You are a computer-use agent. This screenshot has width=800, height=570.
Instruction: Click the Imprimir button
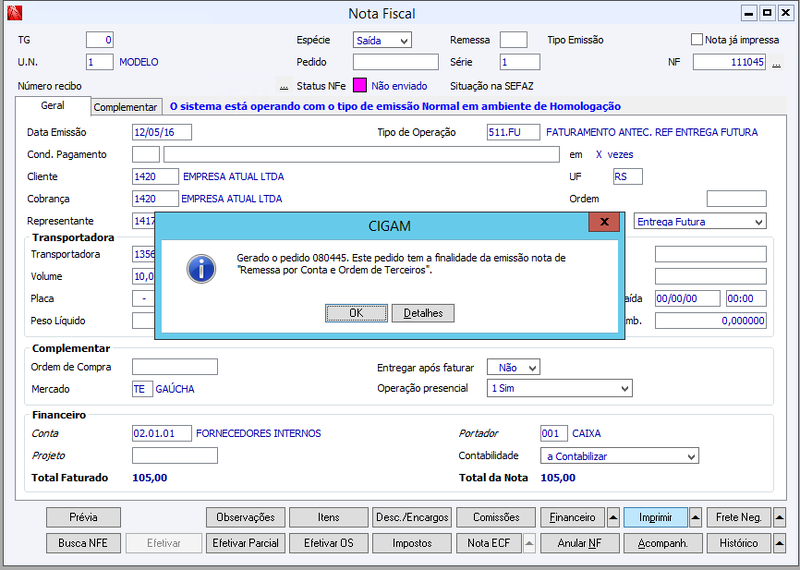(x=656, y=517)
